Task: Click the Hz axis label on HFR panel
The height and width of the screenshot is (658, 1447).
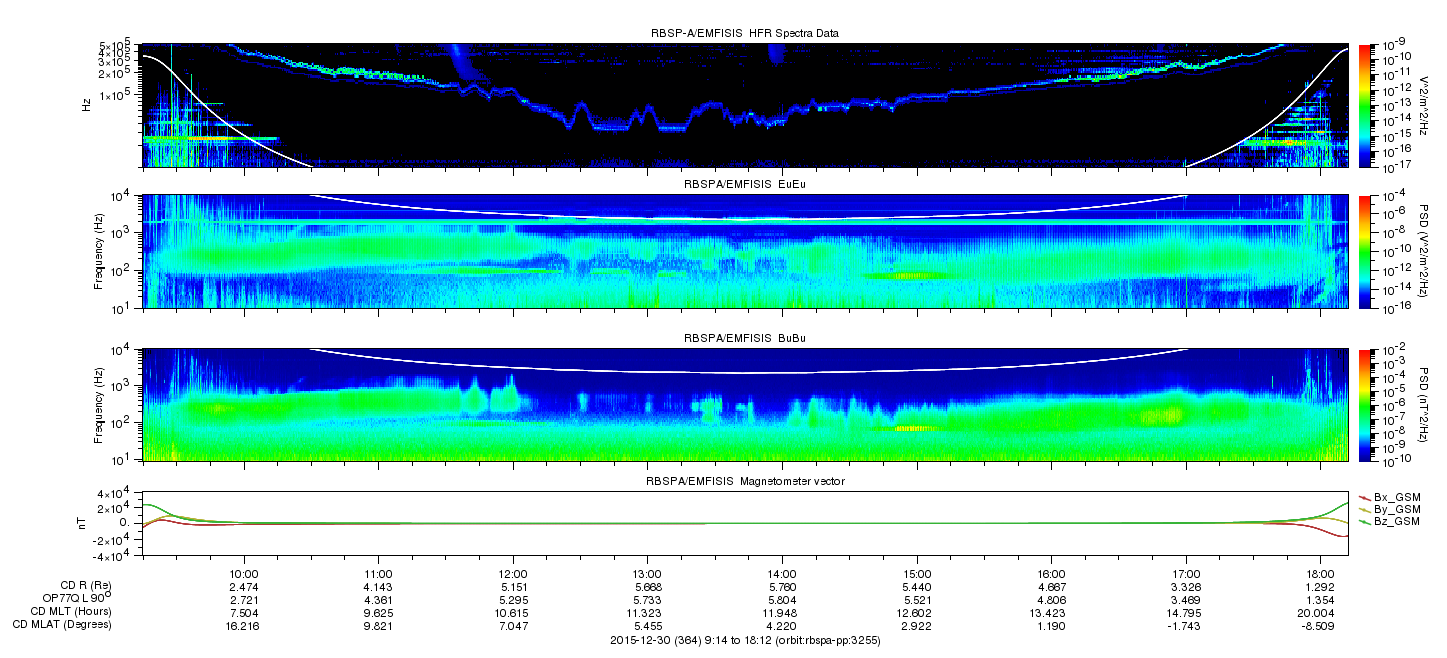Action: tap(87, 105)
